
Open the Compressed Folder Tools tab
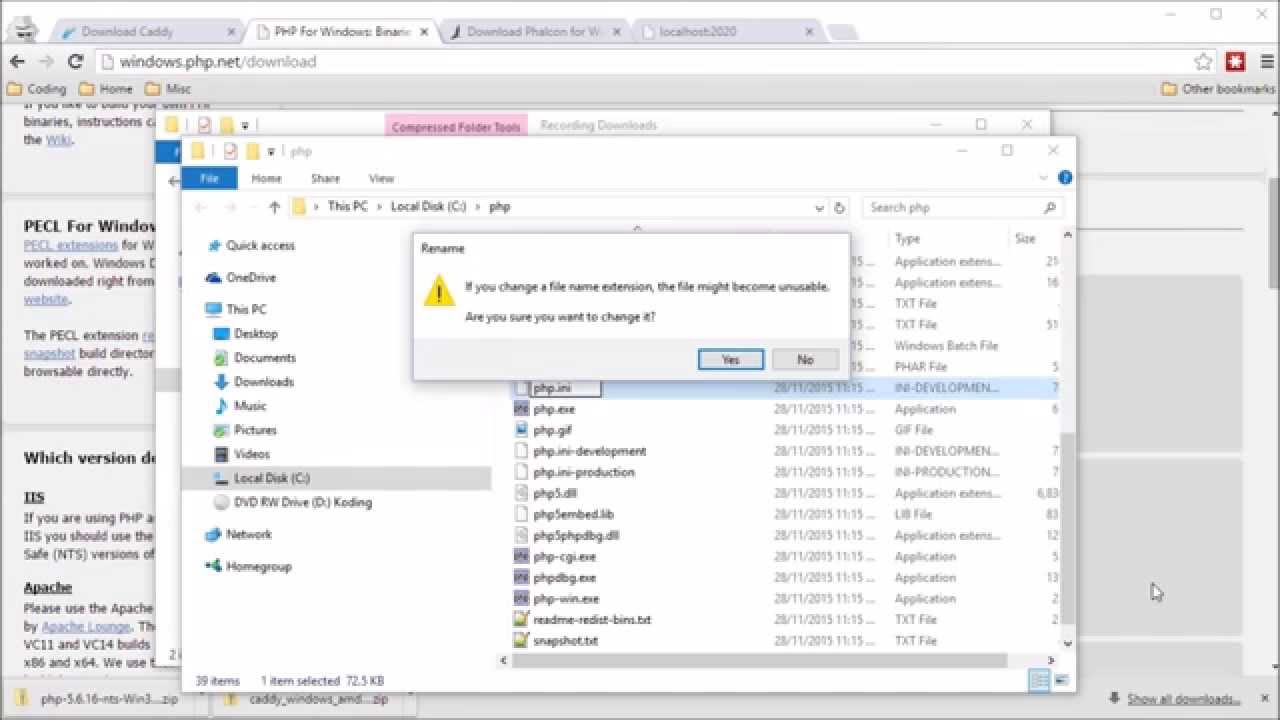[456, 126]
